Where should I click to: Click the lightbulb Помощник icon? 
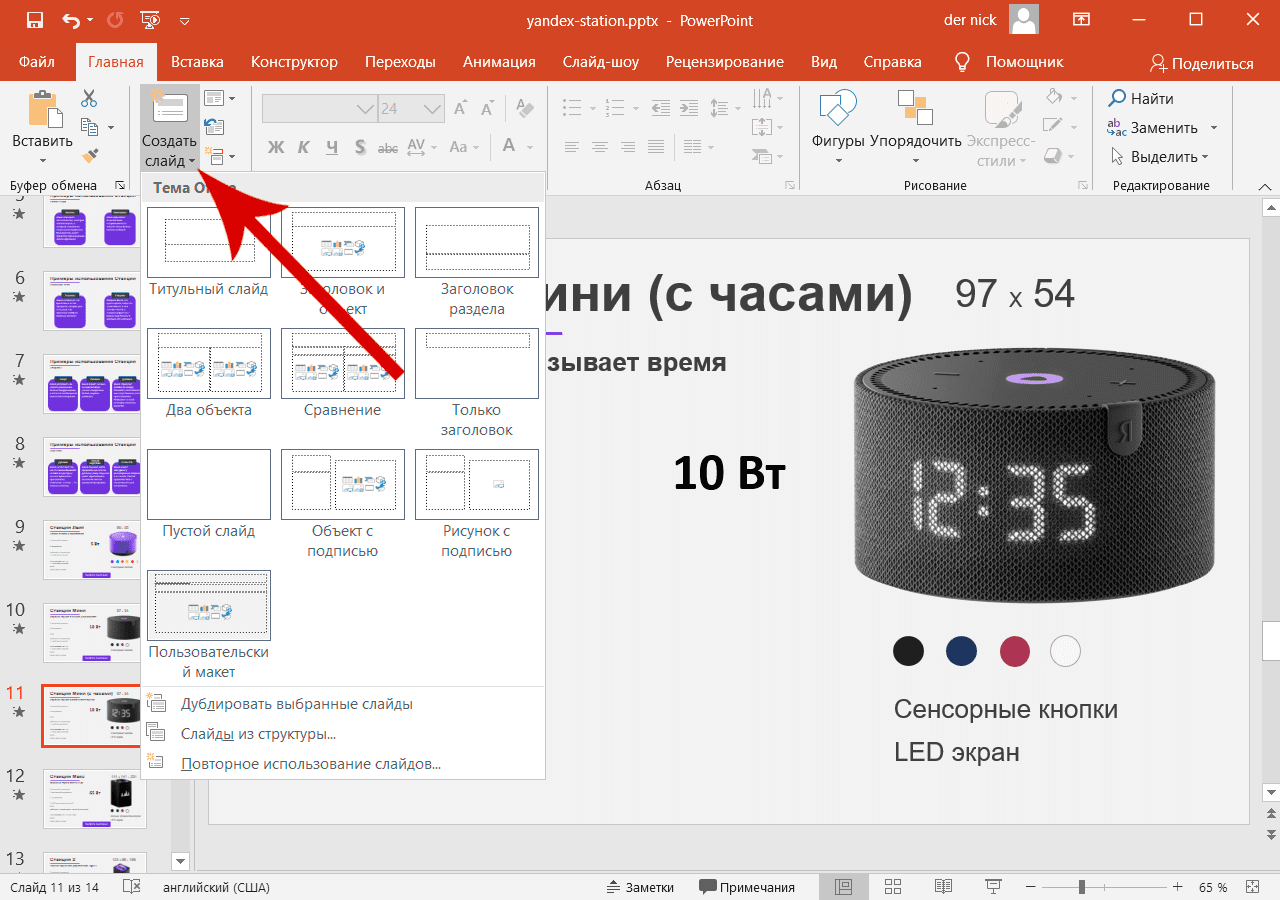963,62
